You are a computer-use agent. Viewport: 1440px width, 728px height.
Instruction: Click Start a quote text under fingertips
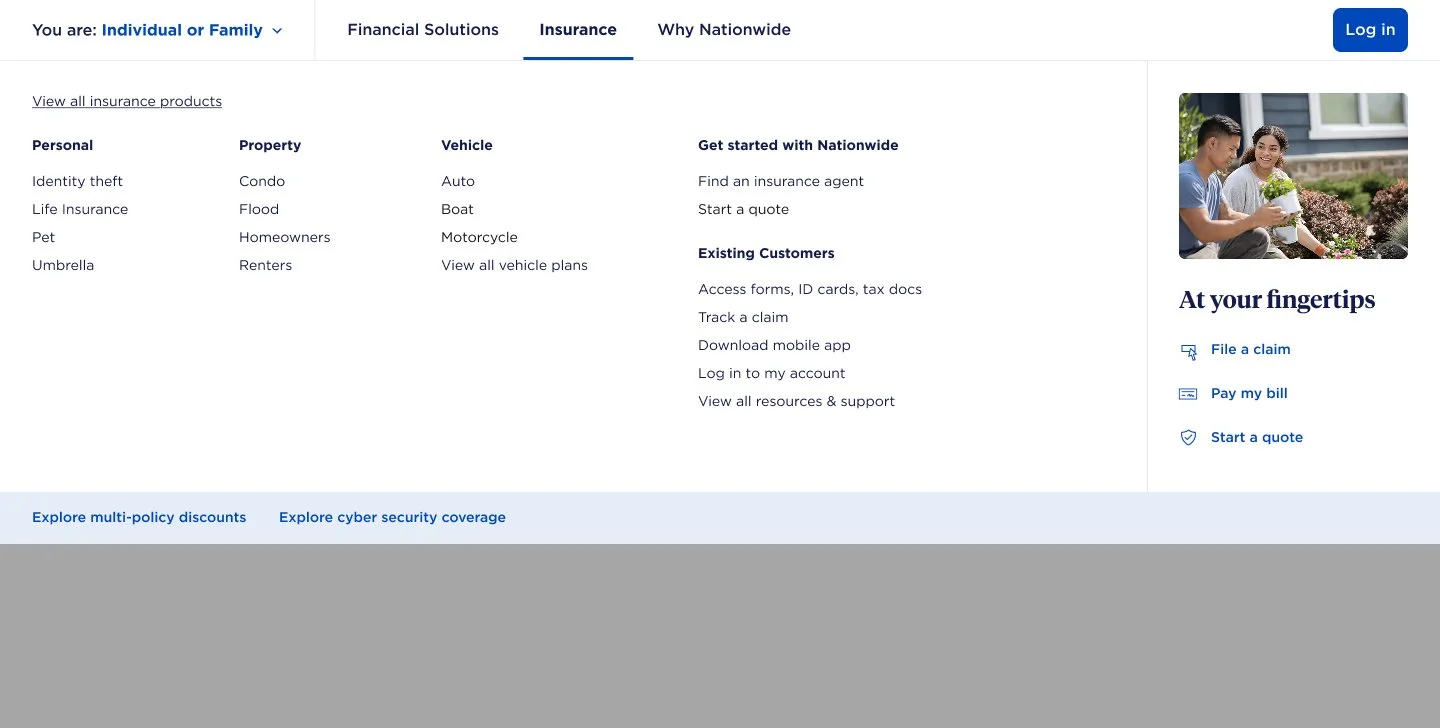pyautogui.click(x=1257, y=437)
